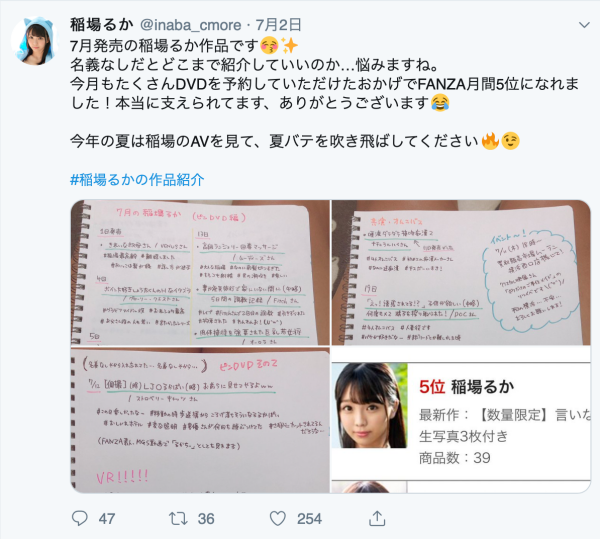Open the share upload icon
Screen dimensions: 600x539
[377, 518]
